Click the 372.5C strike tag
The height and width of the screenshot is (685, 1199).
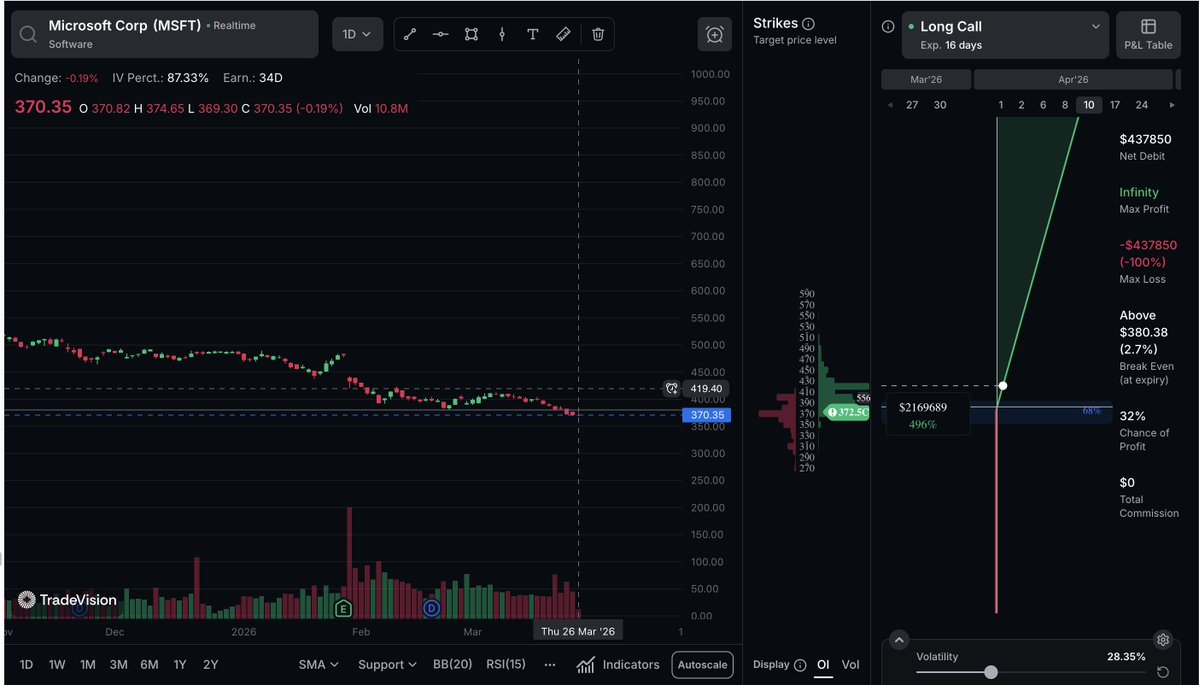tap(846, 412)
